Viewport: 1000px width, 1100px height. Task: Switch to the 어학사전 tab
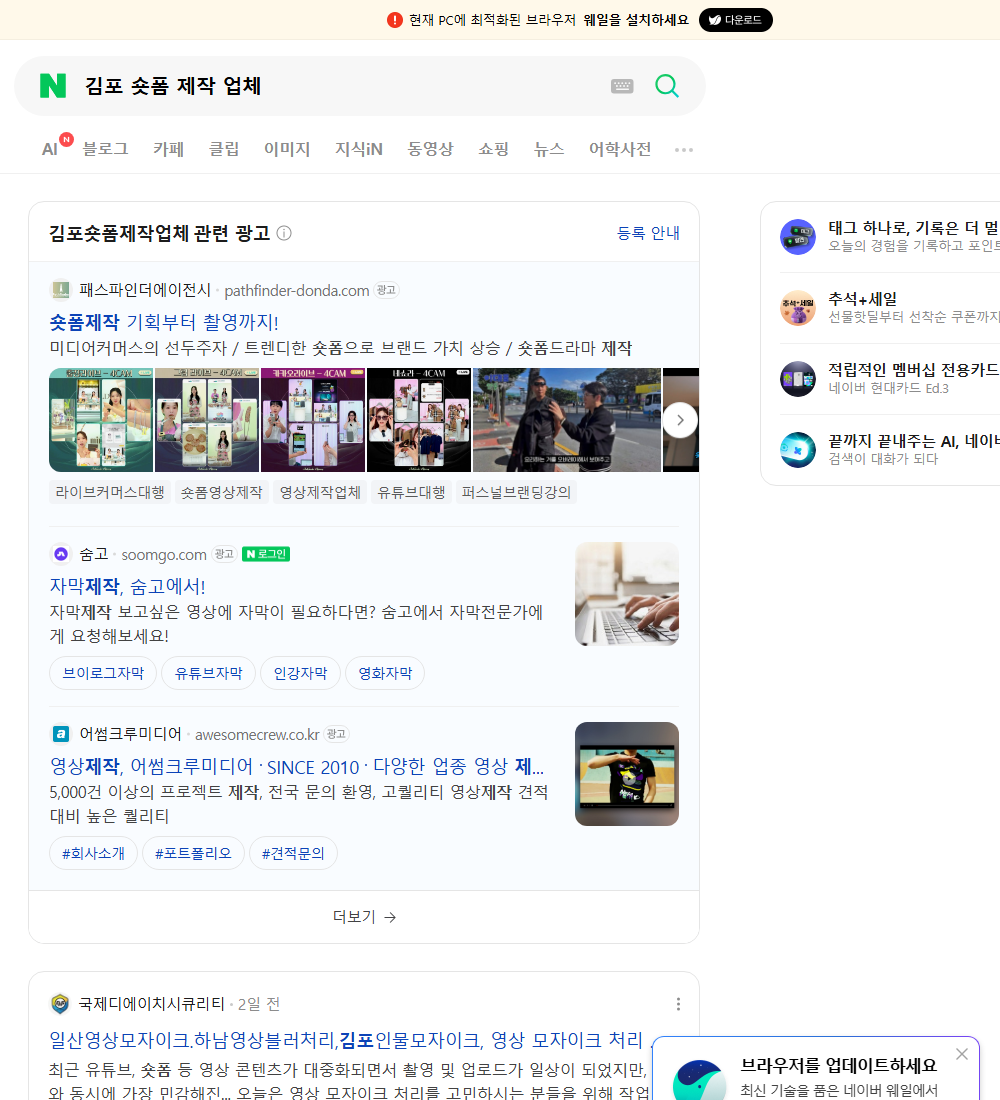pyautogui.click(x=620, y=149)
